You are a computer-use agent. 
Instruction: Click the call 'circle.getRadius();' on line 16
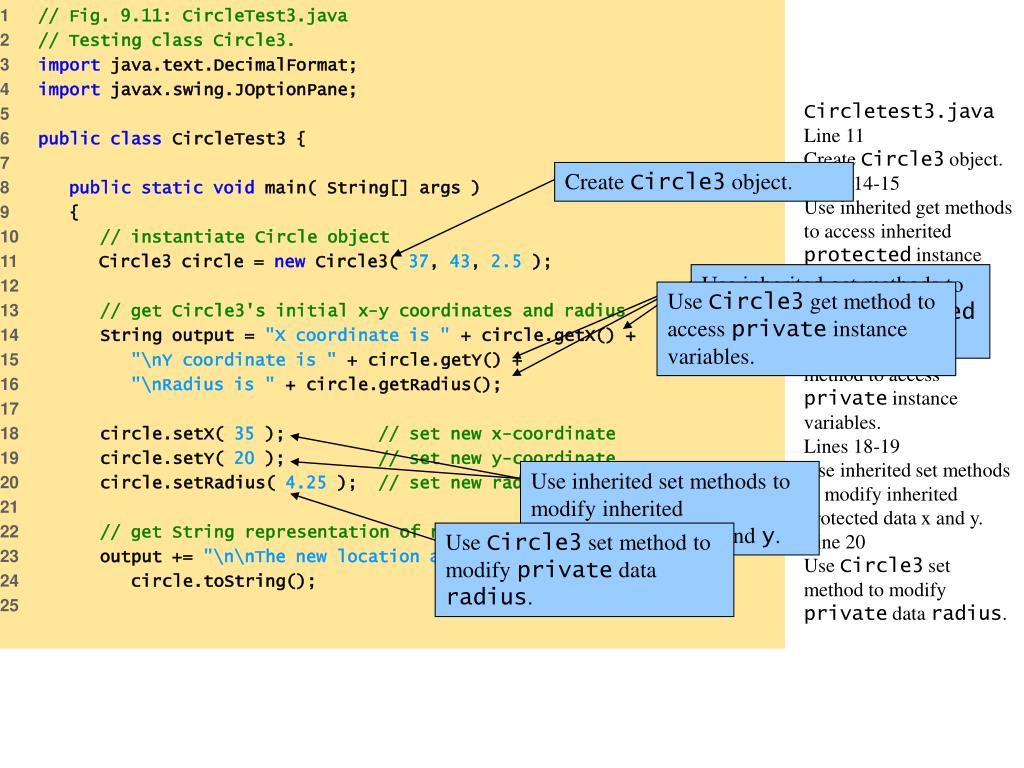(x=404, y=385)
